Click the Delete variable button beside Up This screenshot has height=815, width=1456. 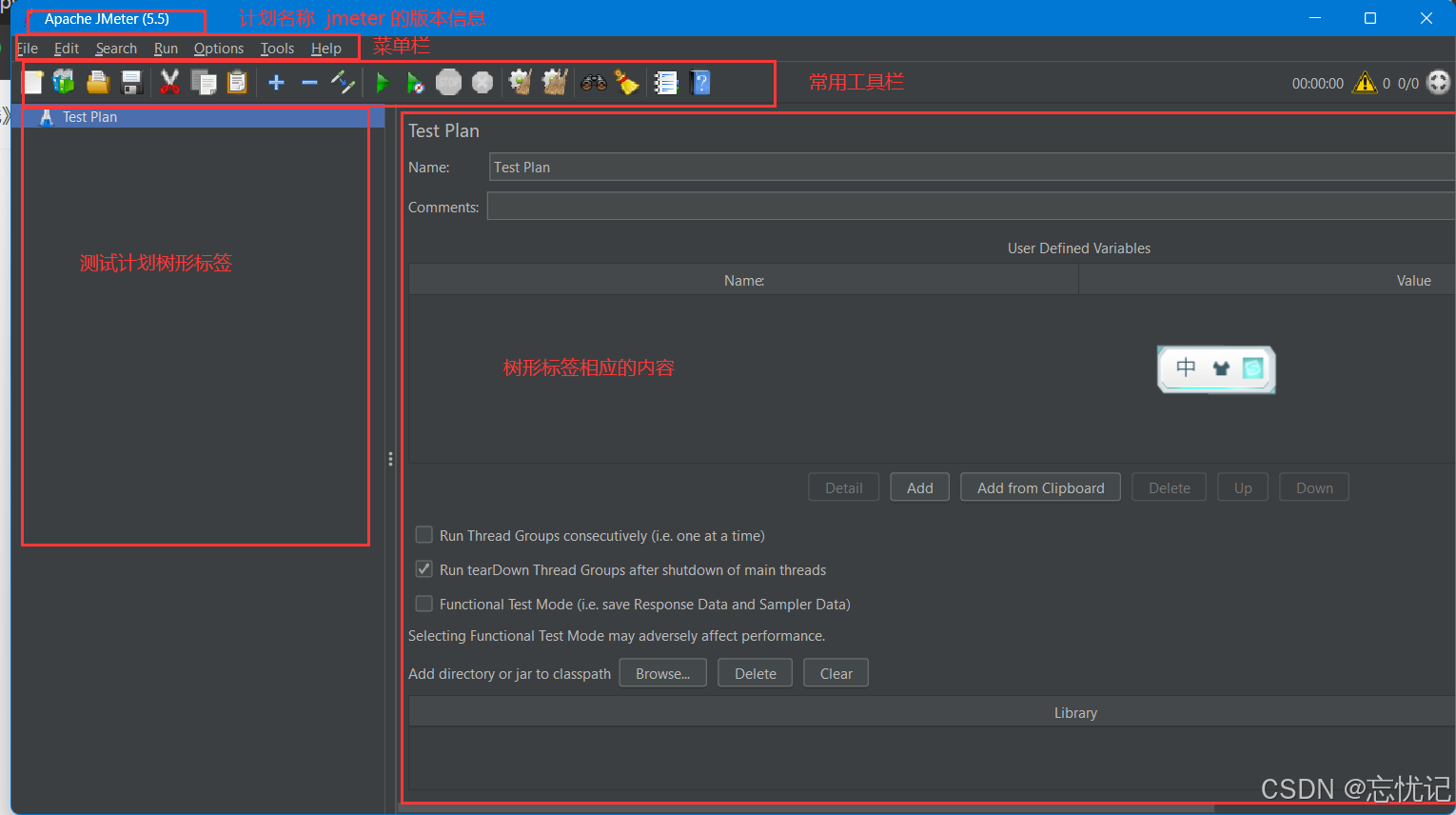tap(1170, 487)
